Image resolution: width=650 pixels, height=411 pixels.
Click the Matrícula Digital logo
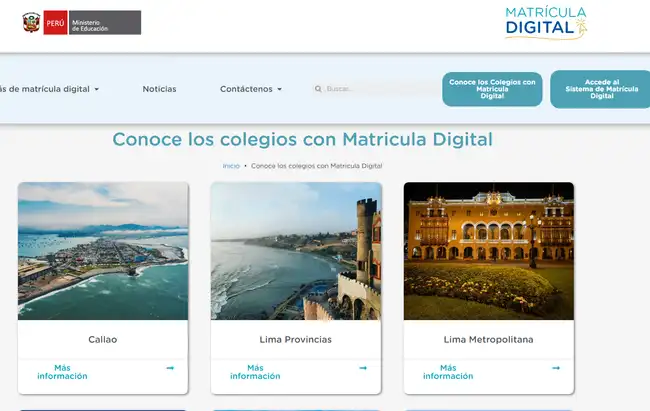(x=546, y=23)
